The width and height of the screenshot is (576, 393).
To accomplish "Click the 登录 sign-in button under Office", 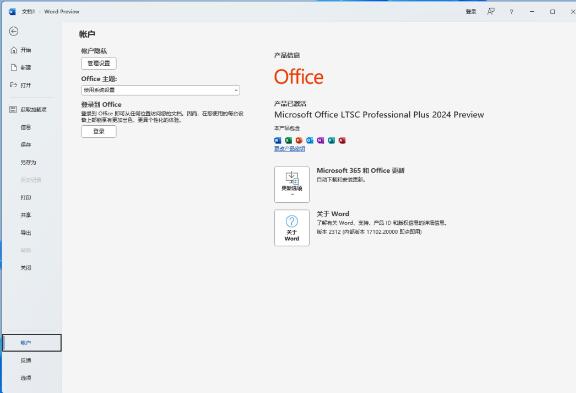I will click(99, 131).
